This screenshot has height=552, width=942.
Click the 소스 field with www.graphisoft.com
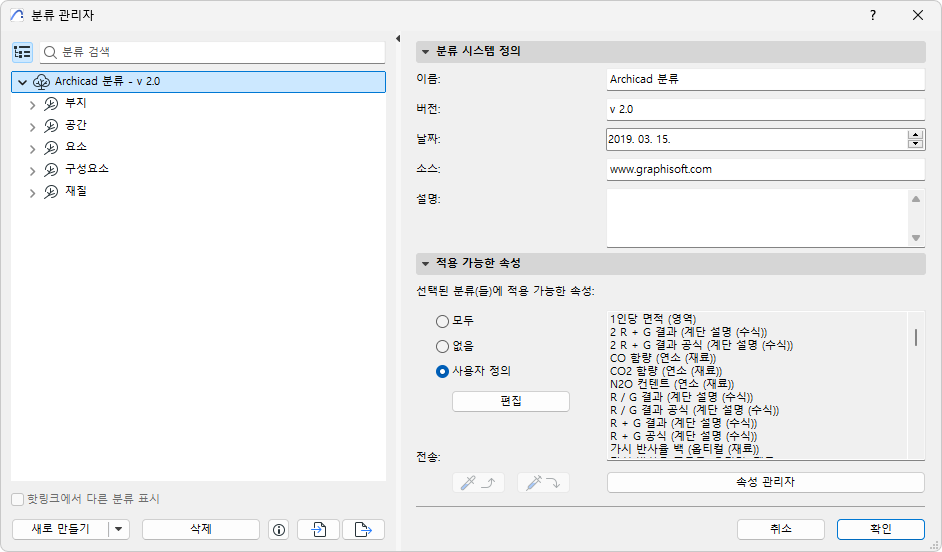pyautogui.click(x=765, y=169)
